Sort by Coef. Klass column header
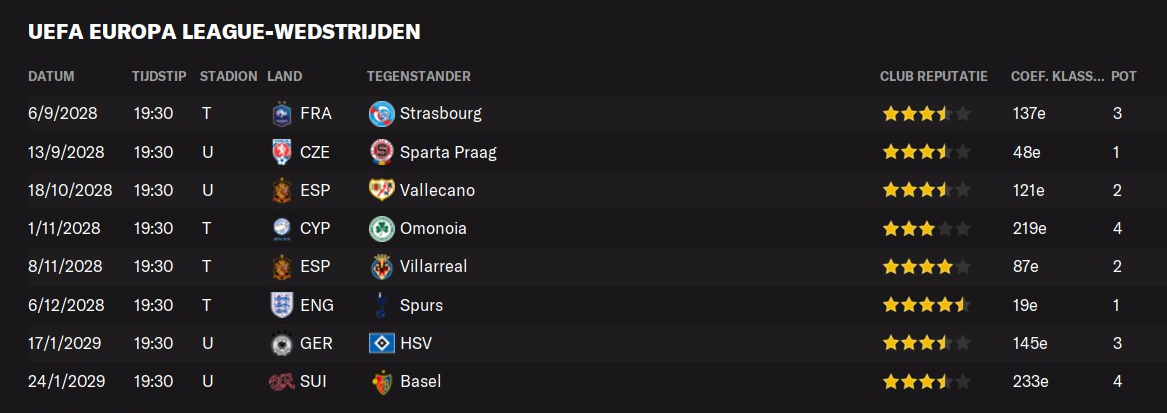Image resolution: width=1167 pixels, height=413 pixels. point(1058,77)
